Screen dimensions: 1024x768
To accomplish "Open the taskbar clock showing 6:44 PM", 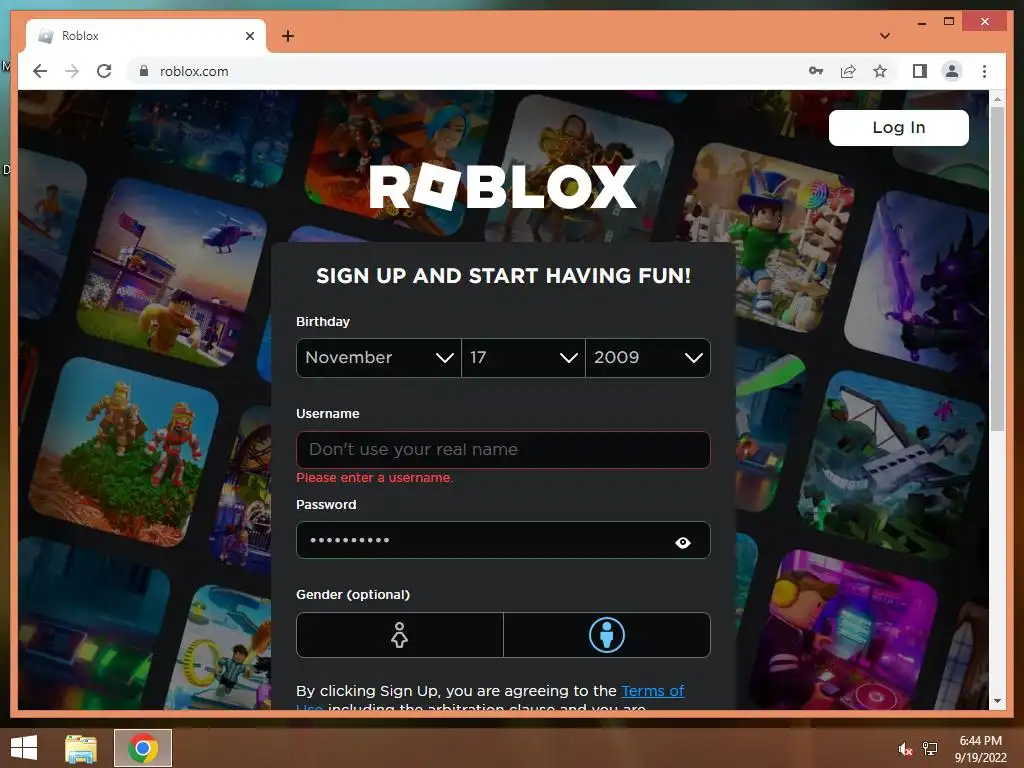I will pyautogui.click(x=980, y=749).
